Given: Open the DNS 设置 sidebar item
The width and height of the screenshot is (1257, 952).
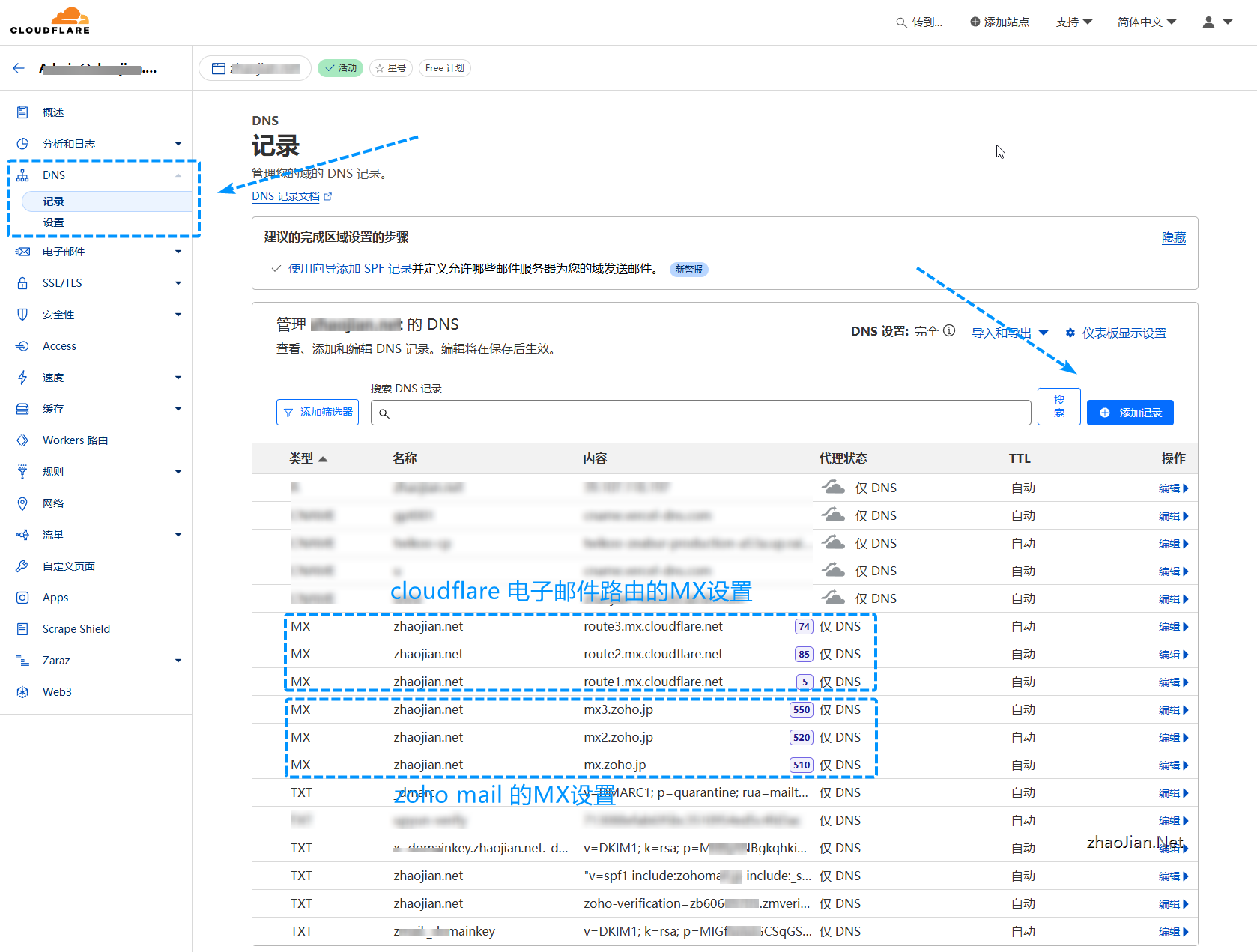Looking at the screenshot, I should [54, 222].
